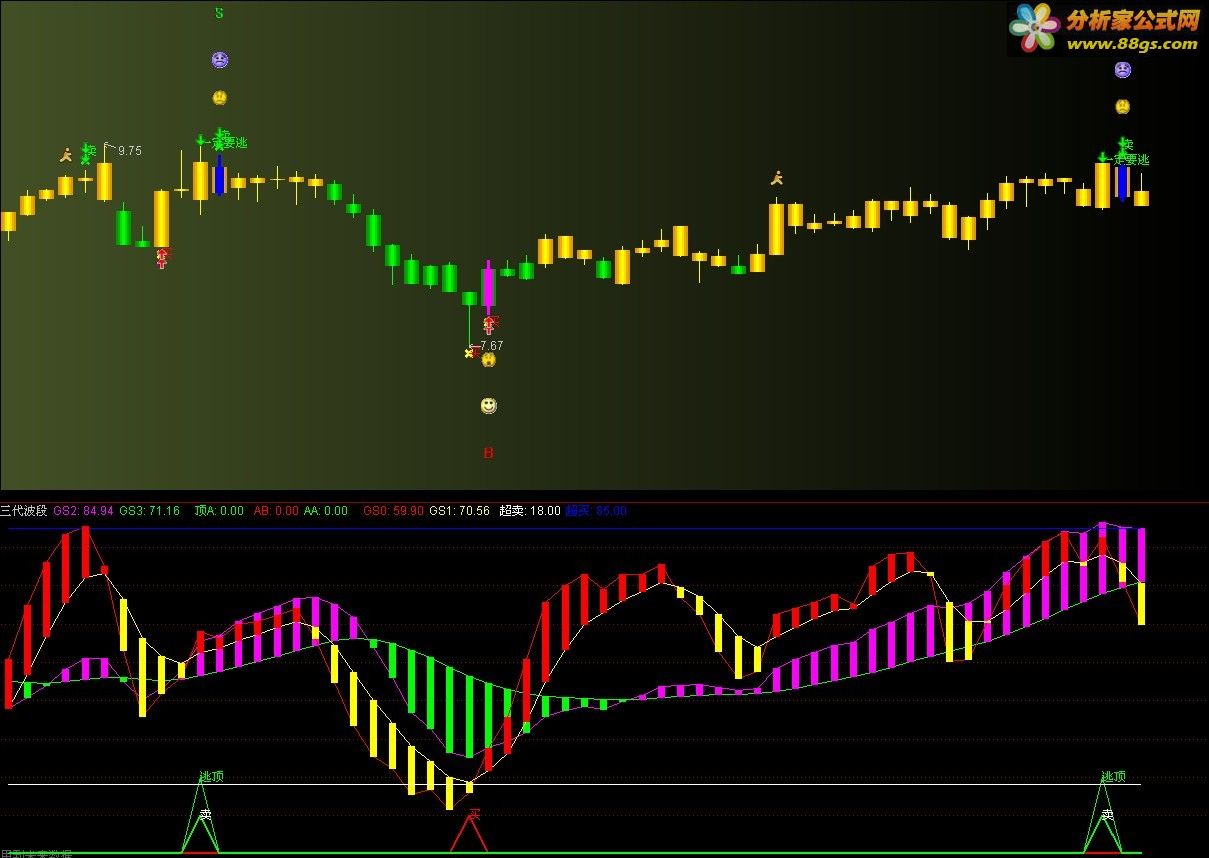Click the purple sad face under the site logo
This screenshot has width=1209, height=858.
[1123, 70]
